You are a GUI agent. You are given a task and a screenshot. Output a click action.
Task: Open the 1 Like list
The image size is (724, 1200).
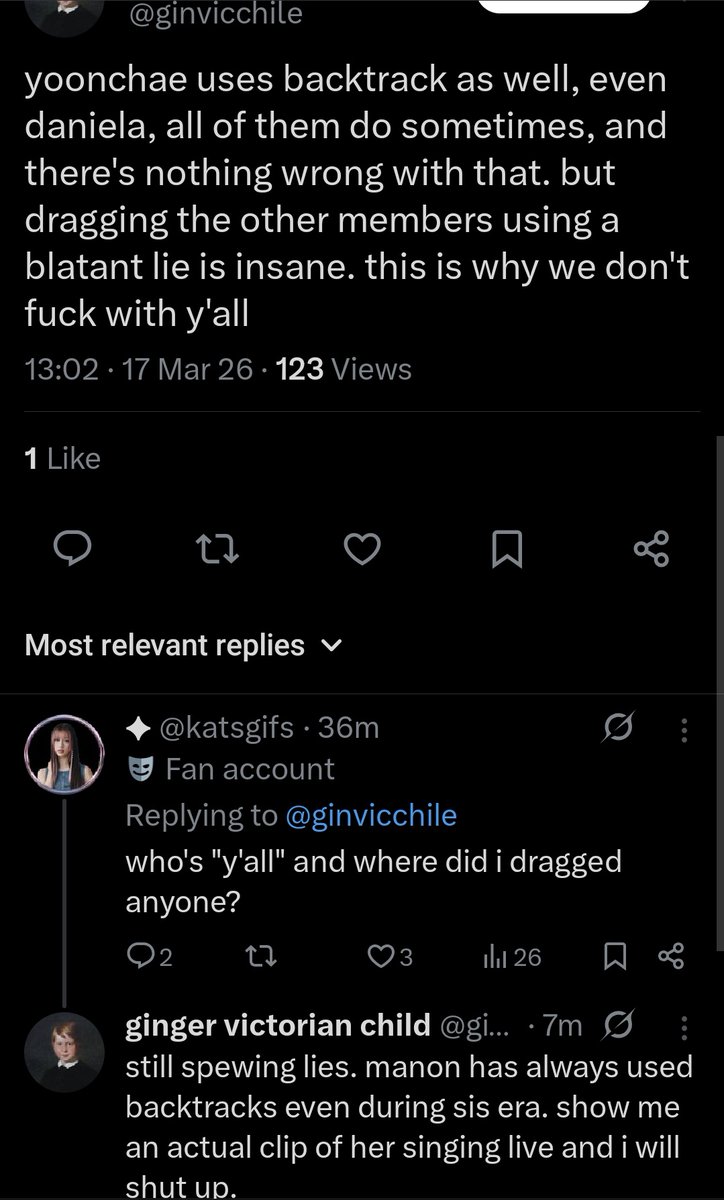[62, 459]
